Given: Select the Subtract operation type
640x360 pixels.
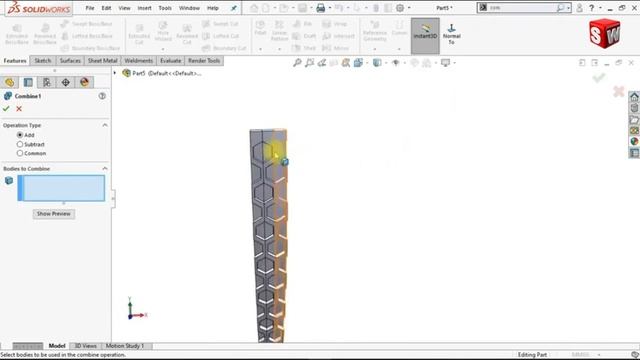Looking at the screenshot, I should click(x=20, y=144).
